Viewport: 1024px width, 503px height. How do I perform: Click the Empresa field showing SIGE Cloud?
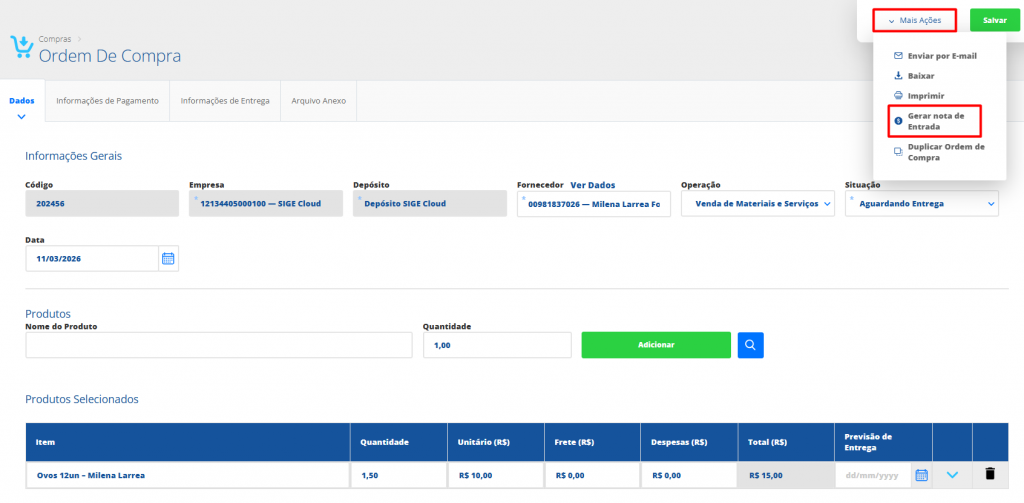tap(266, 204)
